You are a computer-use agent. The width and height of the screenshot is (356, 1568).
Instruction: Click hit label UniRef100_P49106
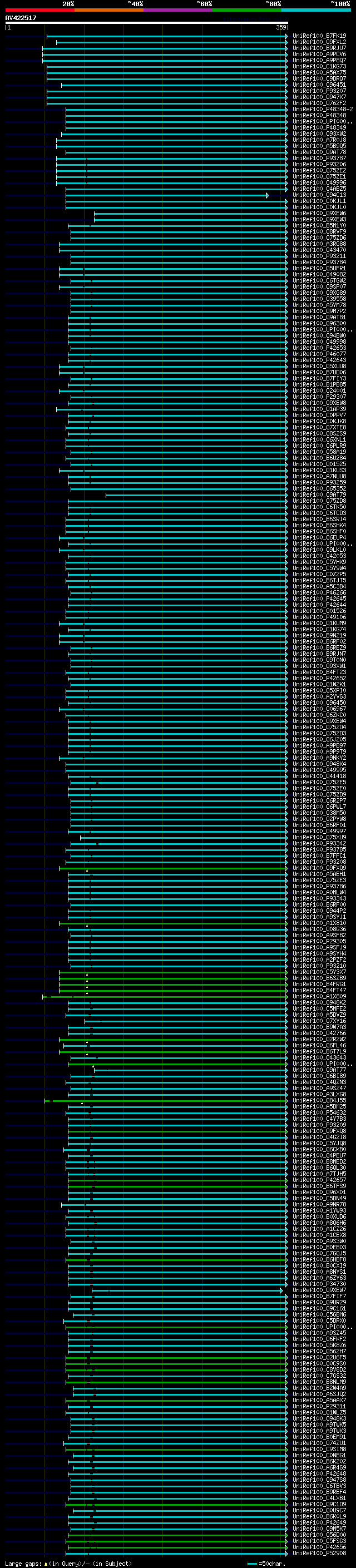pyautogui.click(x=319, y=617)
